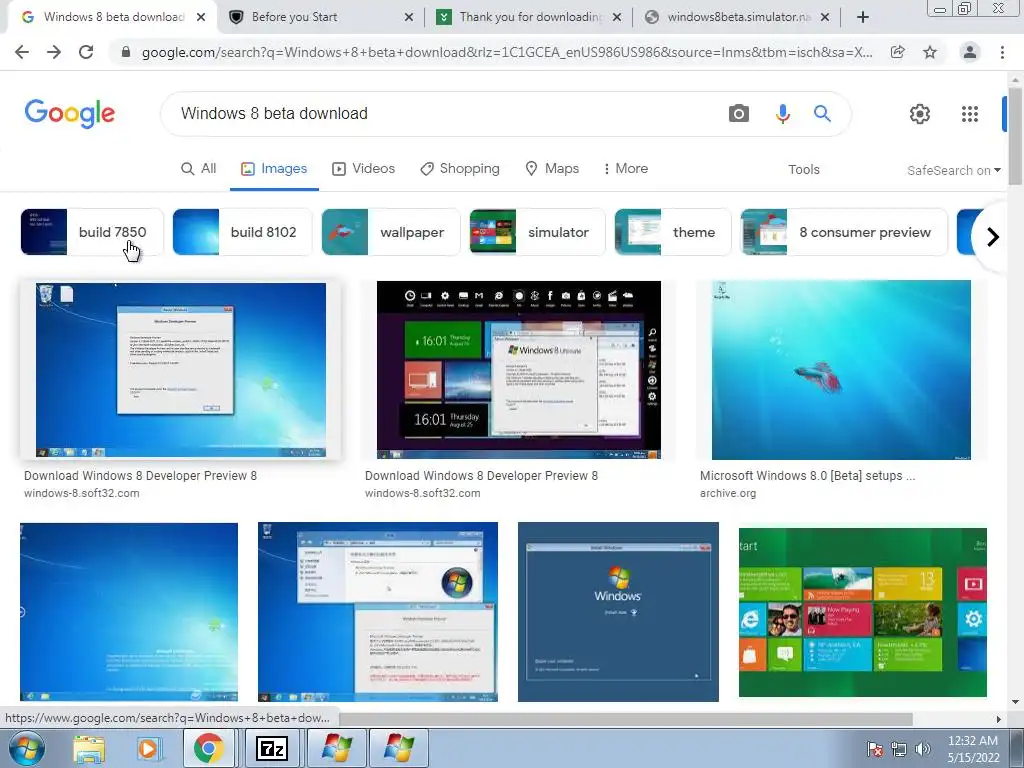
Task: Open the betta fish wallpaper thumbnail
Action: (x=841, y=370)
